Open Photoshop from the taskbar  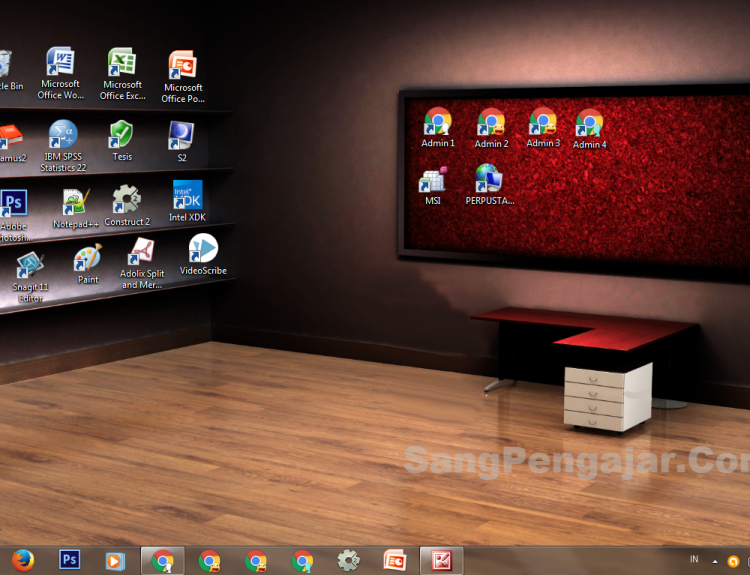[69, 560]
